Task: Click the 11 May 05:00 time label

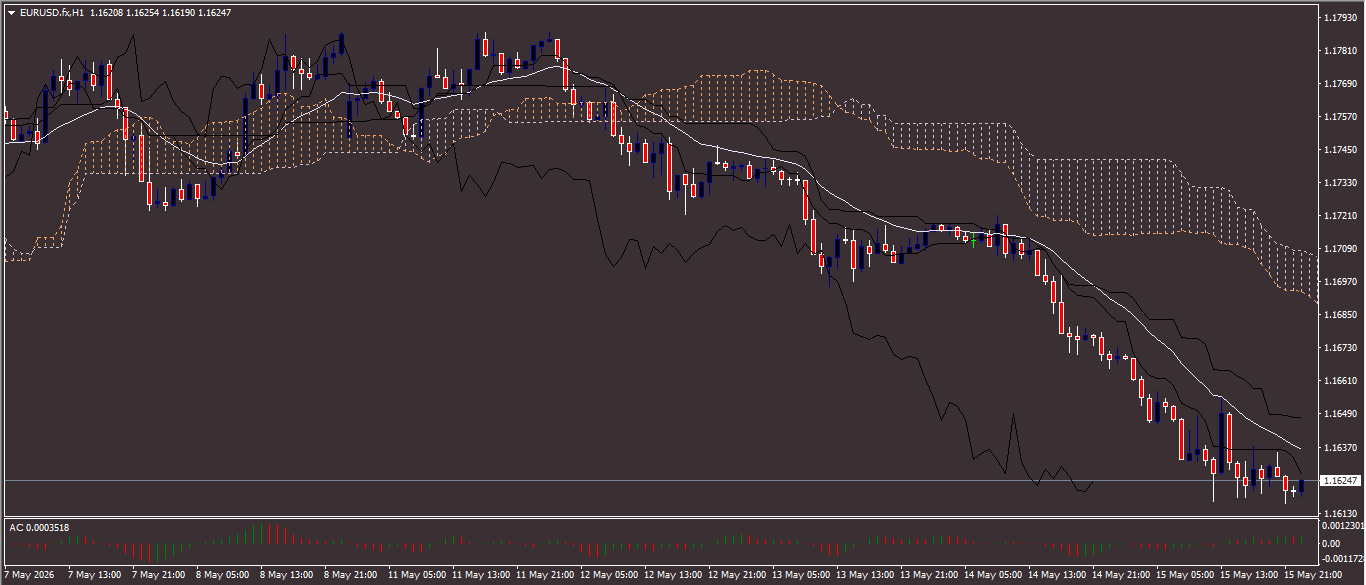Action: point(417,576)
